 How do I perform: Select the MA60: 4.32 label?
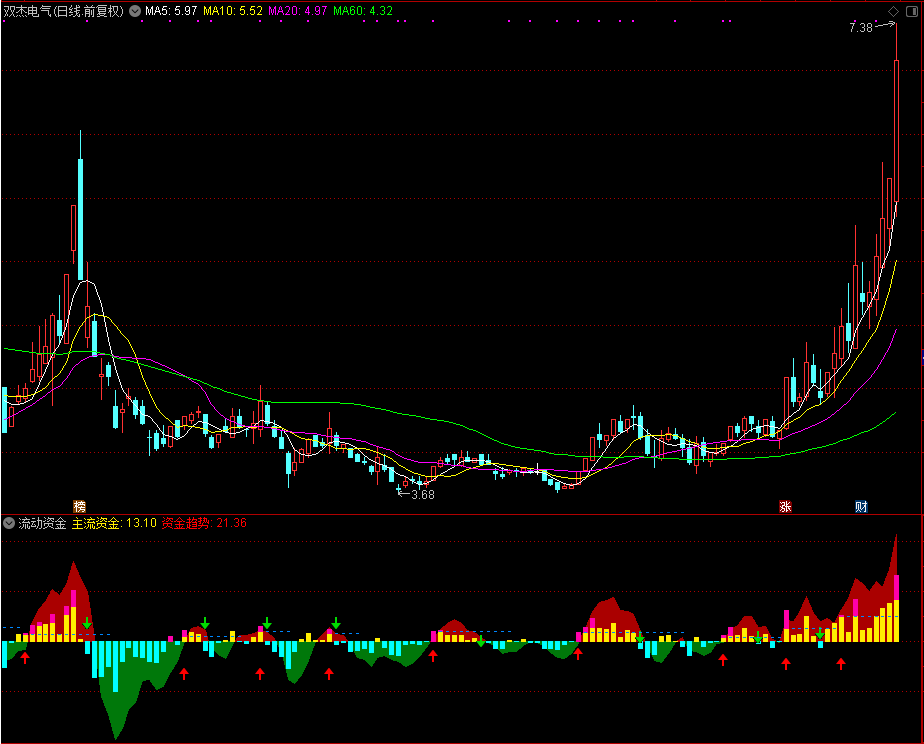tap(362, 11)
